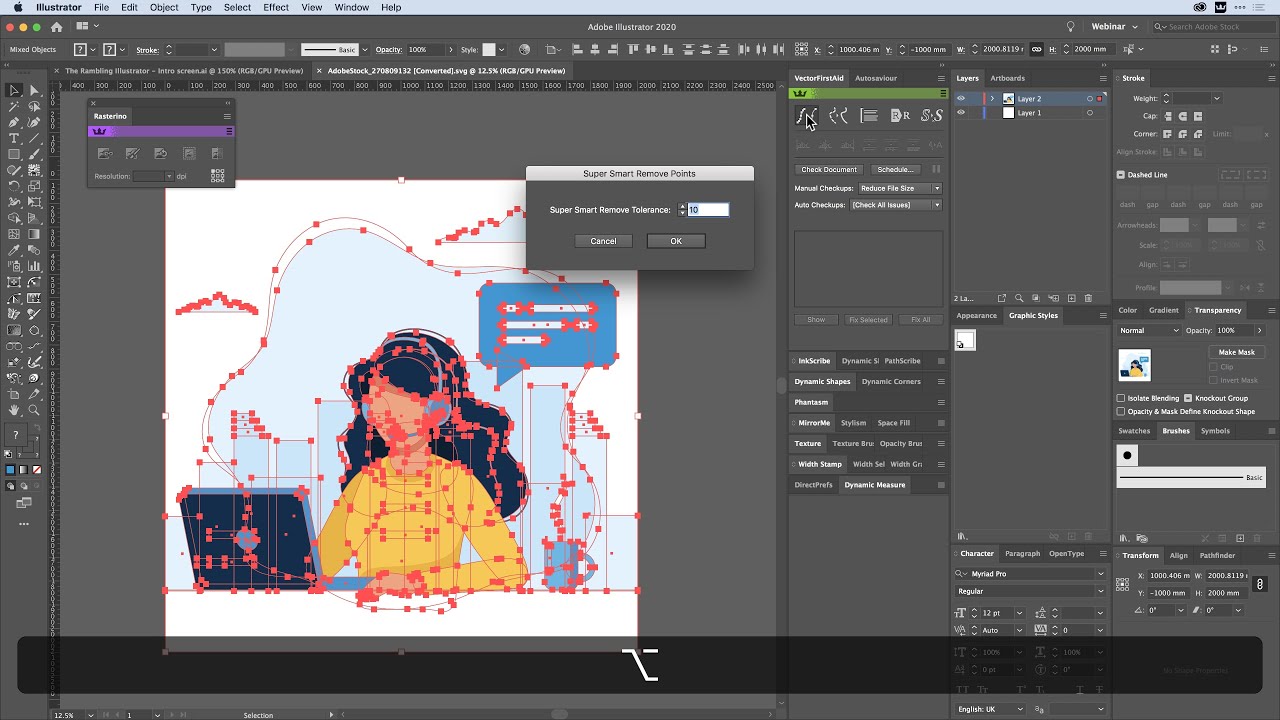This screenshot has height=720, width=1280.
Task: Enable the Isolate Blending checkbox
Action: point(1121,398)
